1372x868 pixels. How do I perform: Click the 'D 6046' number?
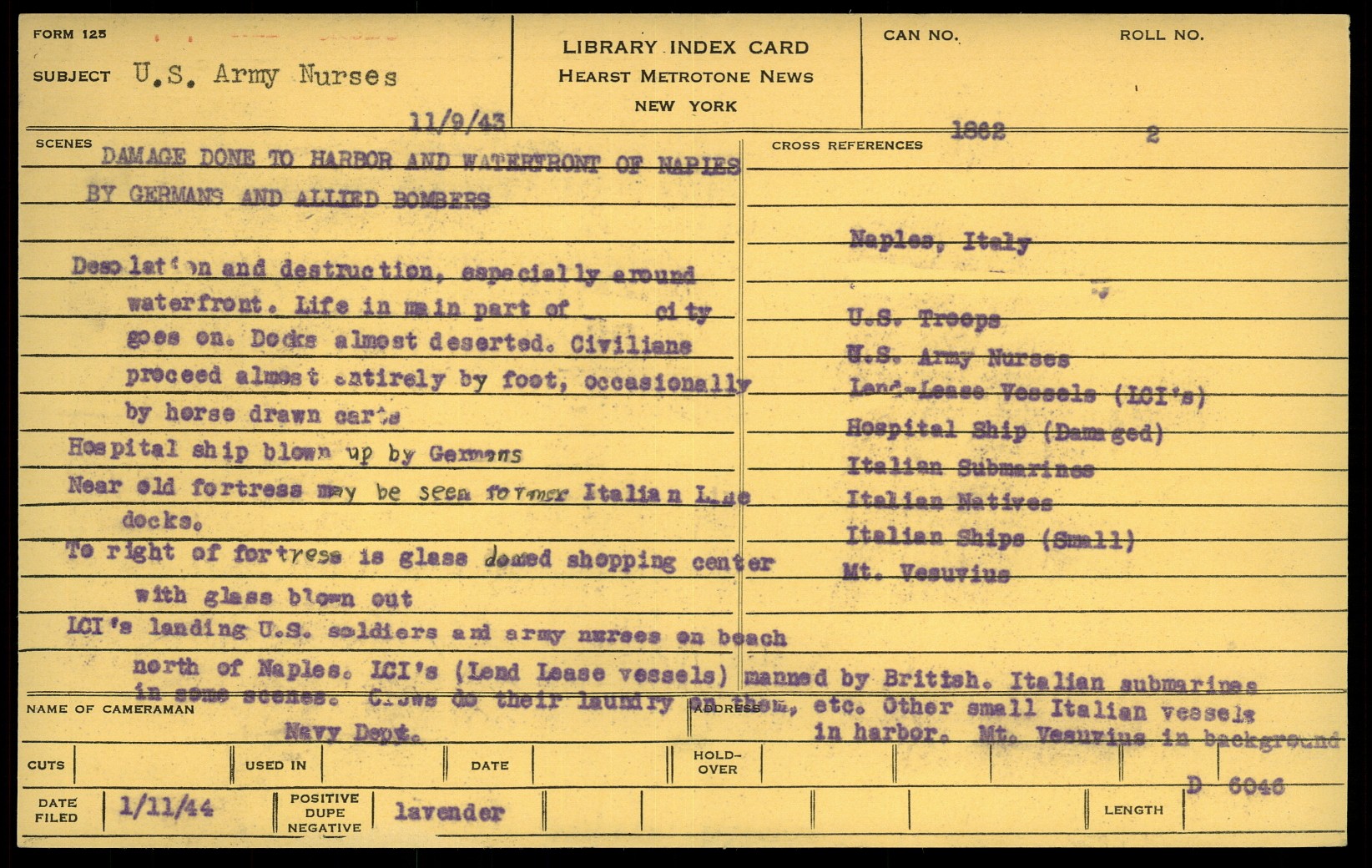pos(1234,785)
